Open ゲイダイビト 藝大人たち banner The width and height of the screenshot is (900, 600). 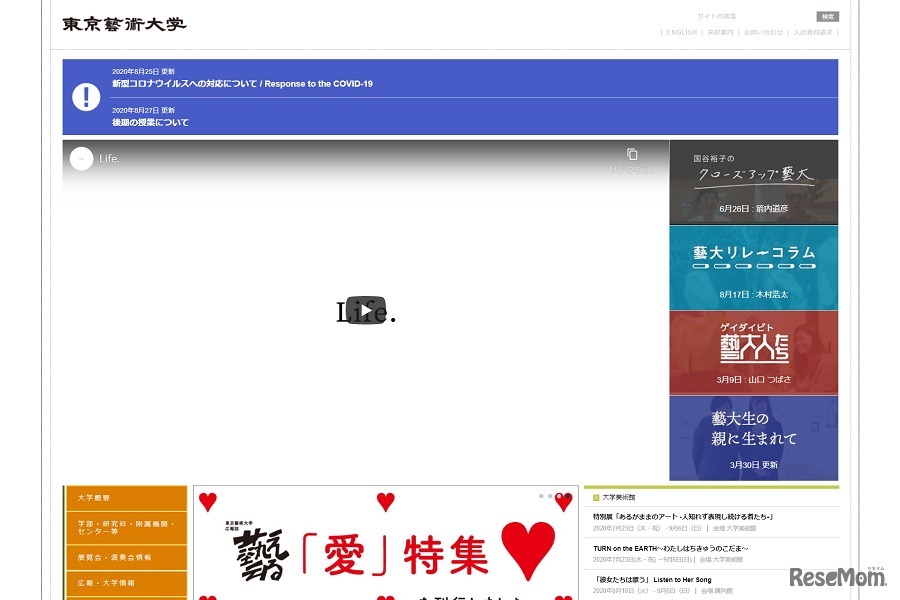pyautogui.click(x=753, y=353)
